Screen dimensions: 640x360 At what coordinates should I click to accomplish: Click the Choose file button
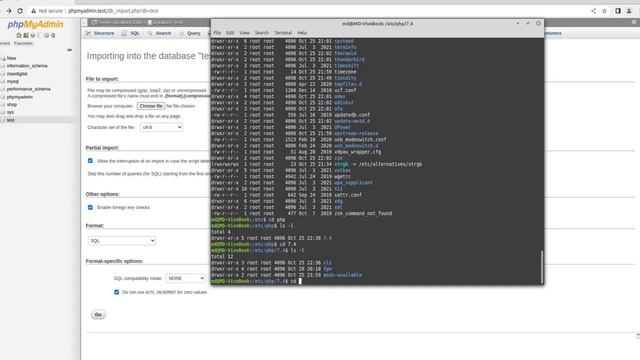coord(151,106)
